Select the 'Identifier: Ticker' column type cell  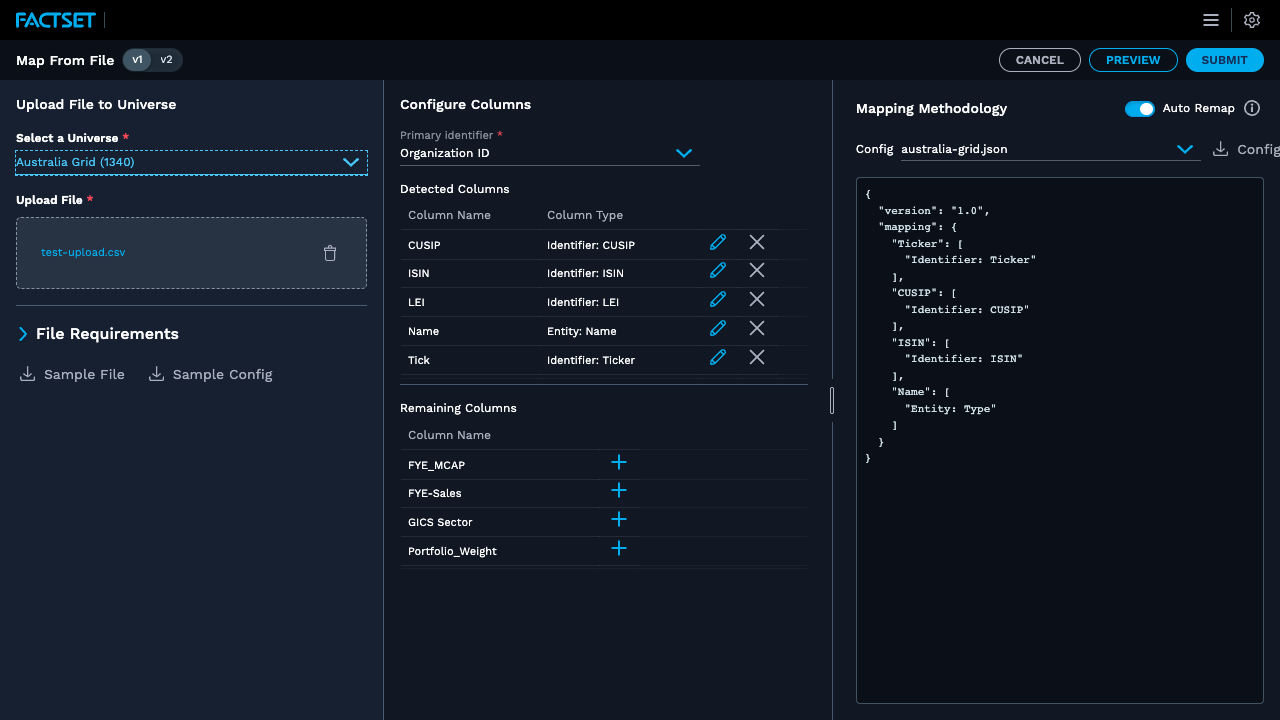pos(591,360)
